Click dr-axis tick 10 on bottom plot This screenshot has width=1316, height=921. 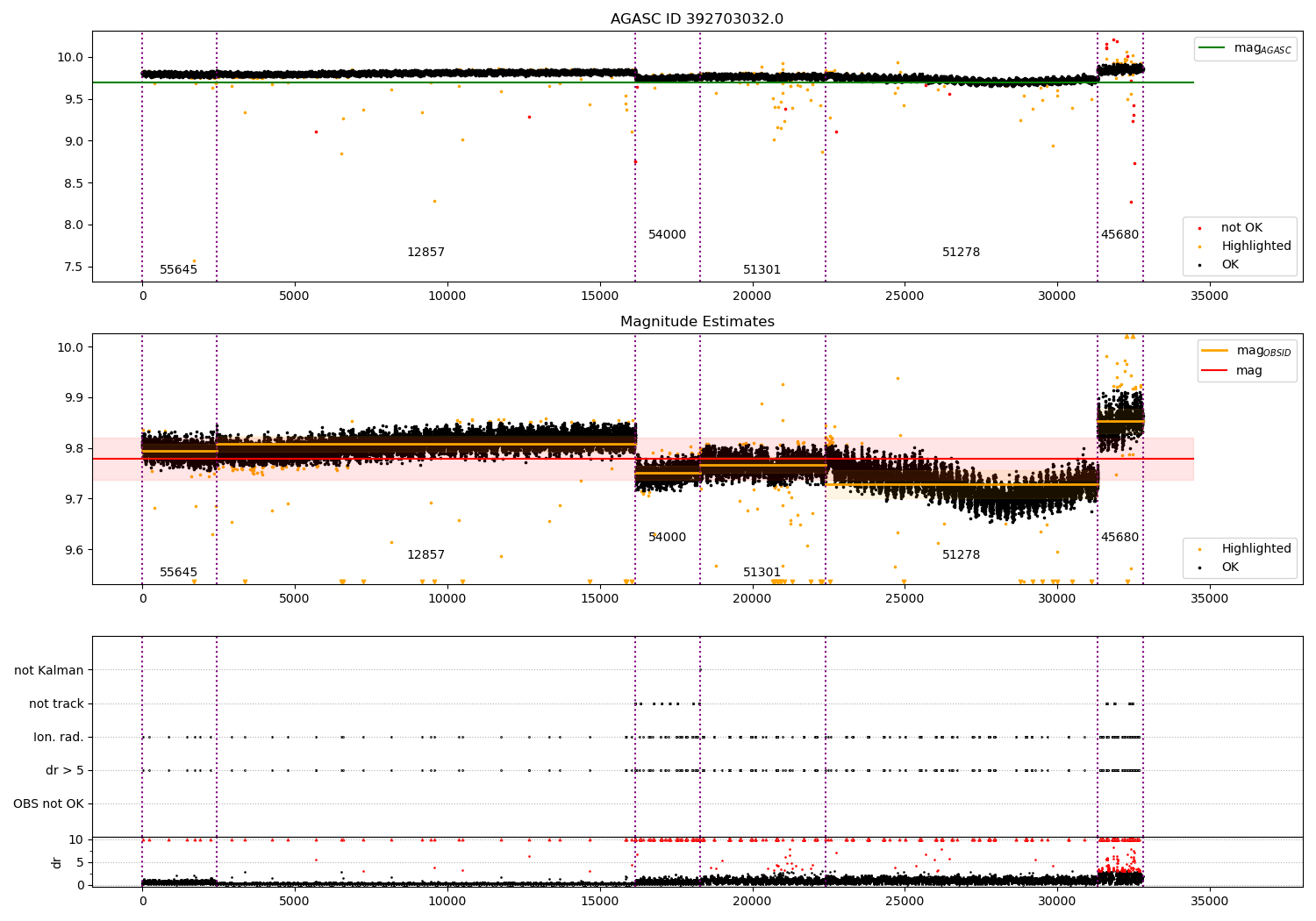(76, 840)
